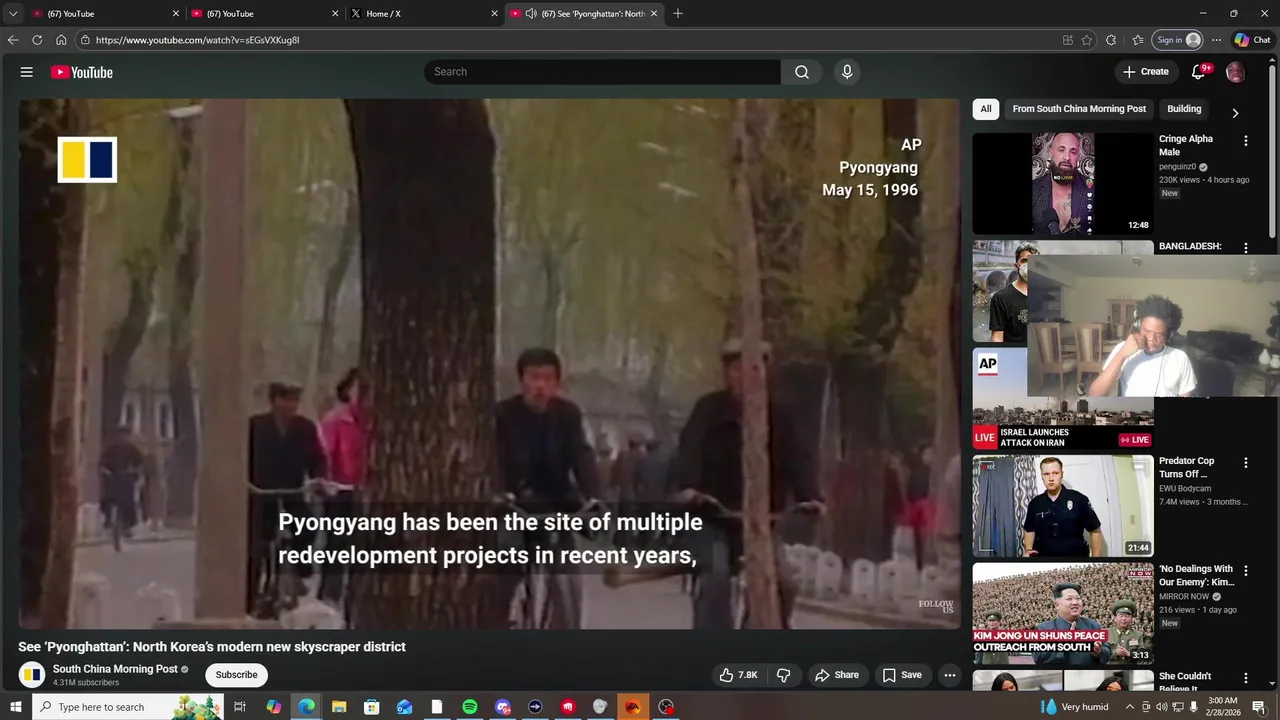Open the favorites list icon
Image resolution: width=1280 pixels, height=720 pixels.
tap(1138, 40)
